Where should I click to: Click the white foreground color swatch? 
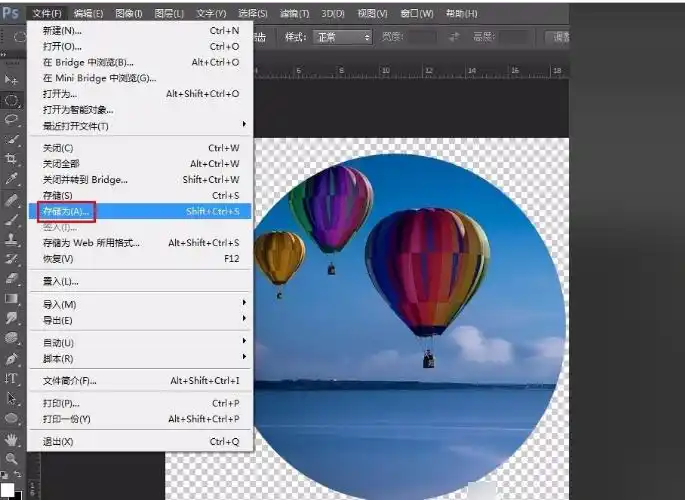coord(8,488)
